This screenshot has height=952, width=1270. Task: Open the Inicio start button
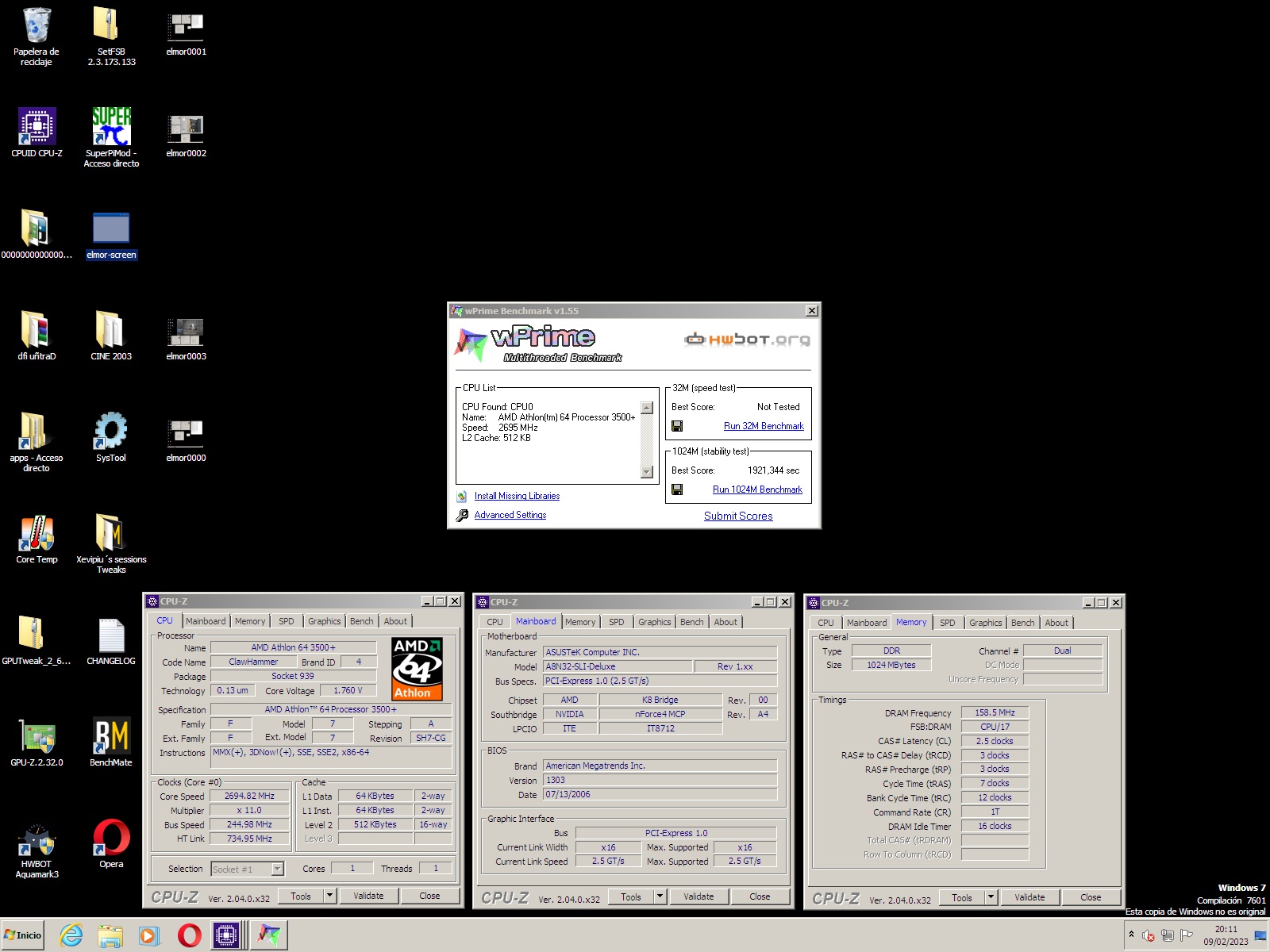pyautogui.click(x=23, y=935)
